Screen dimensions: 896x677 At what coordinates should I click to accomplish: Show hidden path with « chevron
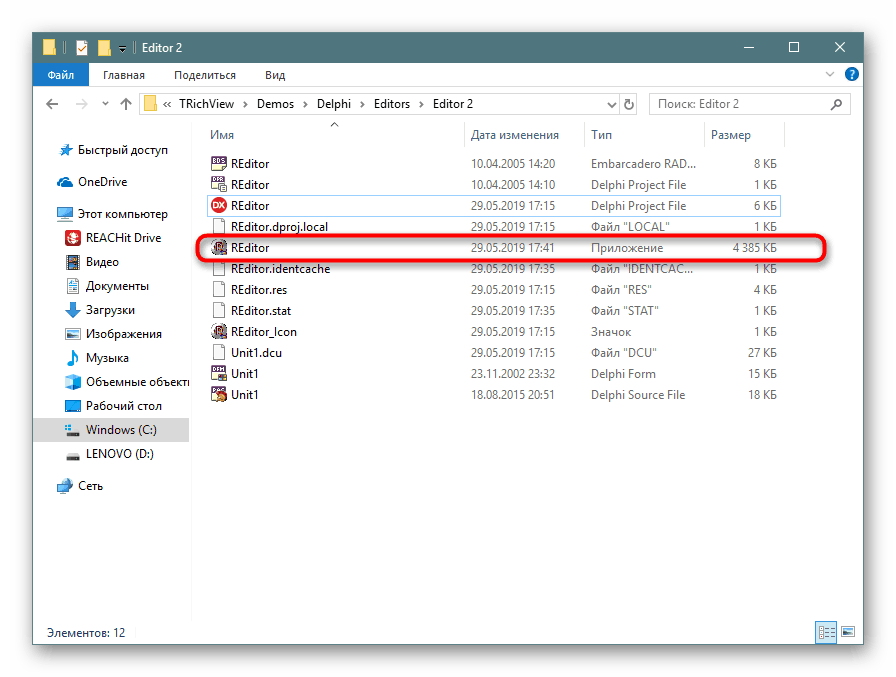pyautogui.click(x=167, y=104)
